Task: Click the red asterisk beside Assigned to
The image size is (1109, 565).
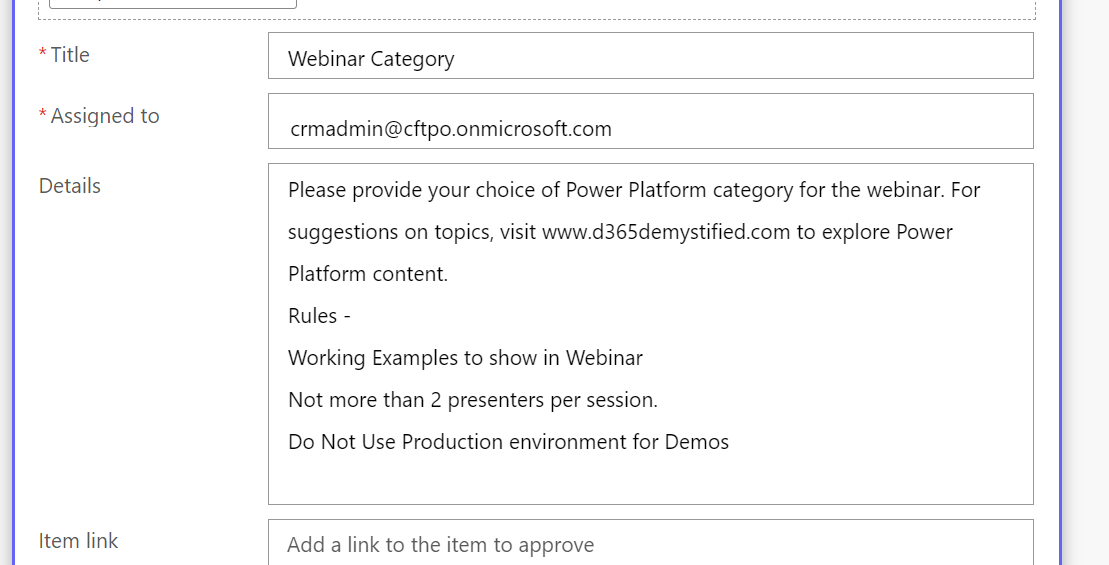Action: coord(43,115)
